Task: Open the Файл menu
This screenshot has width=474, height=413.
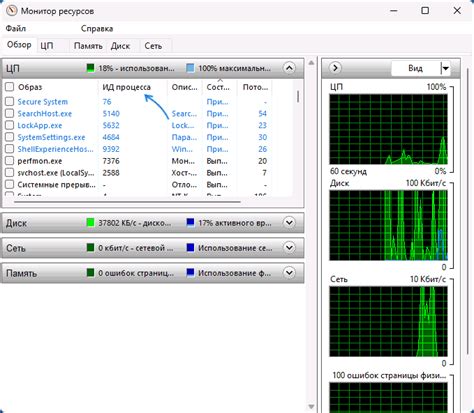Action: click(x=16, y=29)
